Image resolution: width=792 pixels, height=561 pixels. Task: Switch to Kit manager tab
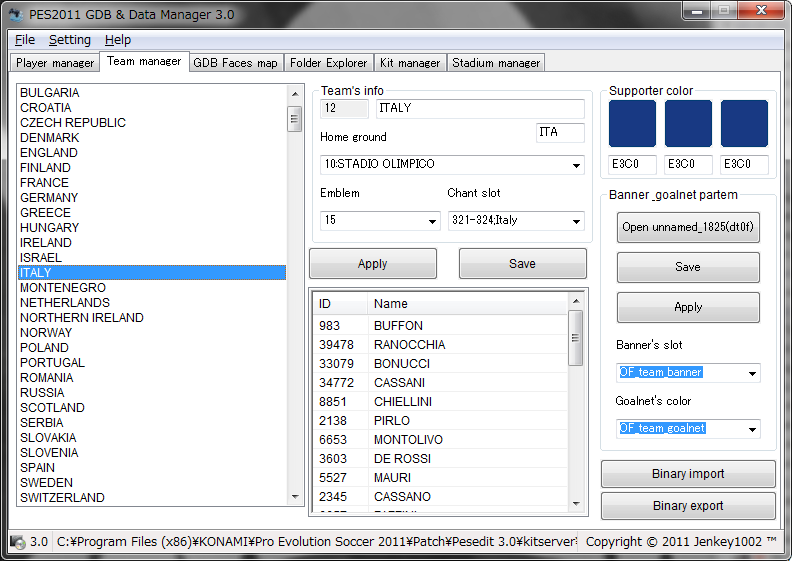[410, 63]
